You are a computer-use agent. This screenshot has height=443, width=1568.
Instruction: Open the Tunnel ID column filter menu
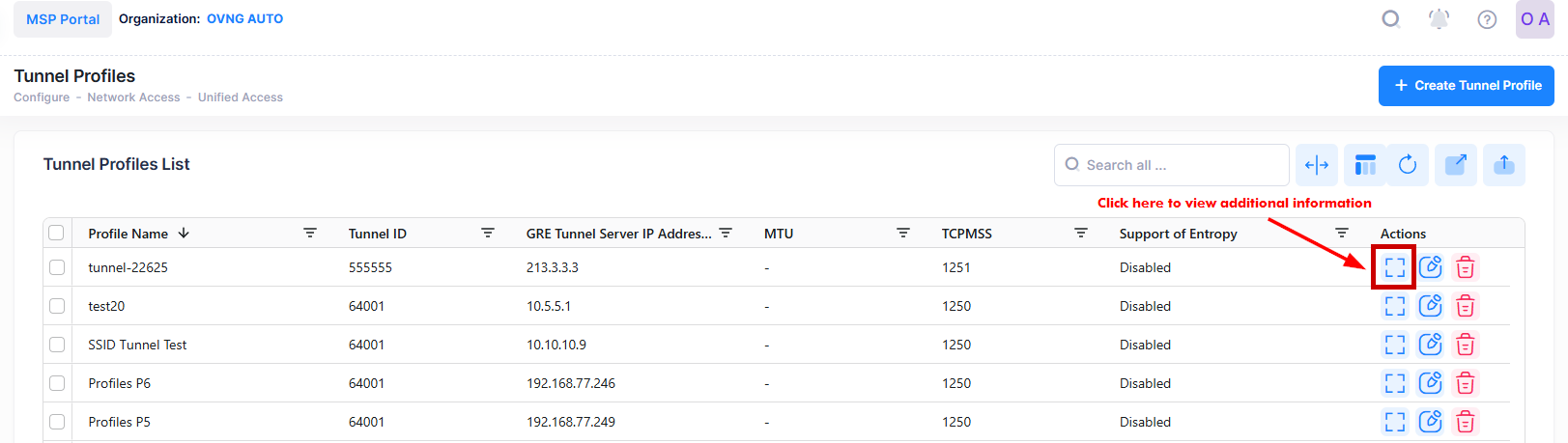pyautogui.click(x=488, y=233)
